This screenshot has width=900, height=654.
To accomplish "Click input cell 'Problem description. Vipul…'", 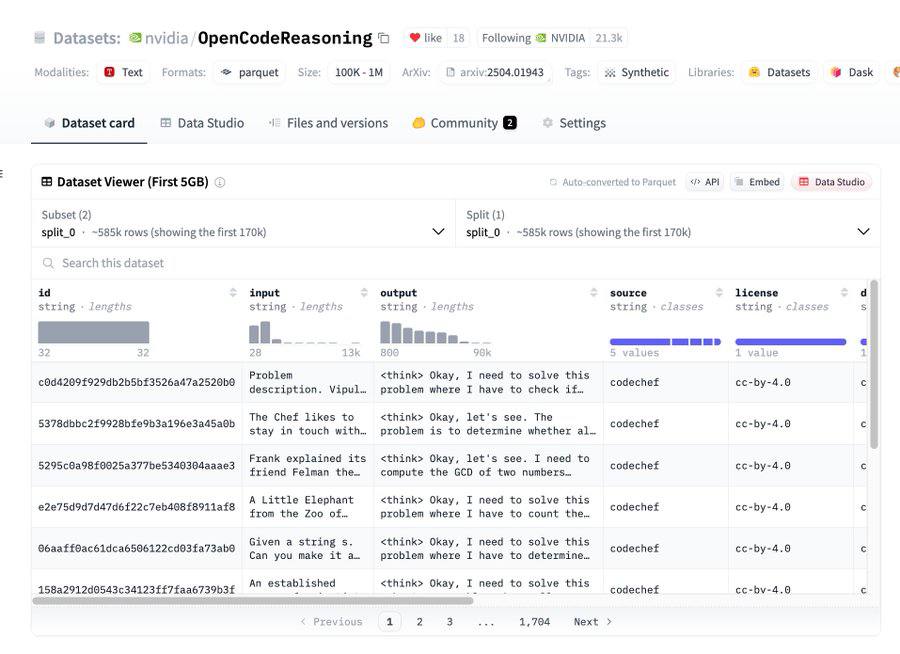I will [308, 382].
